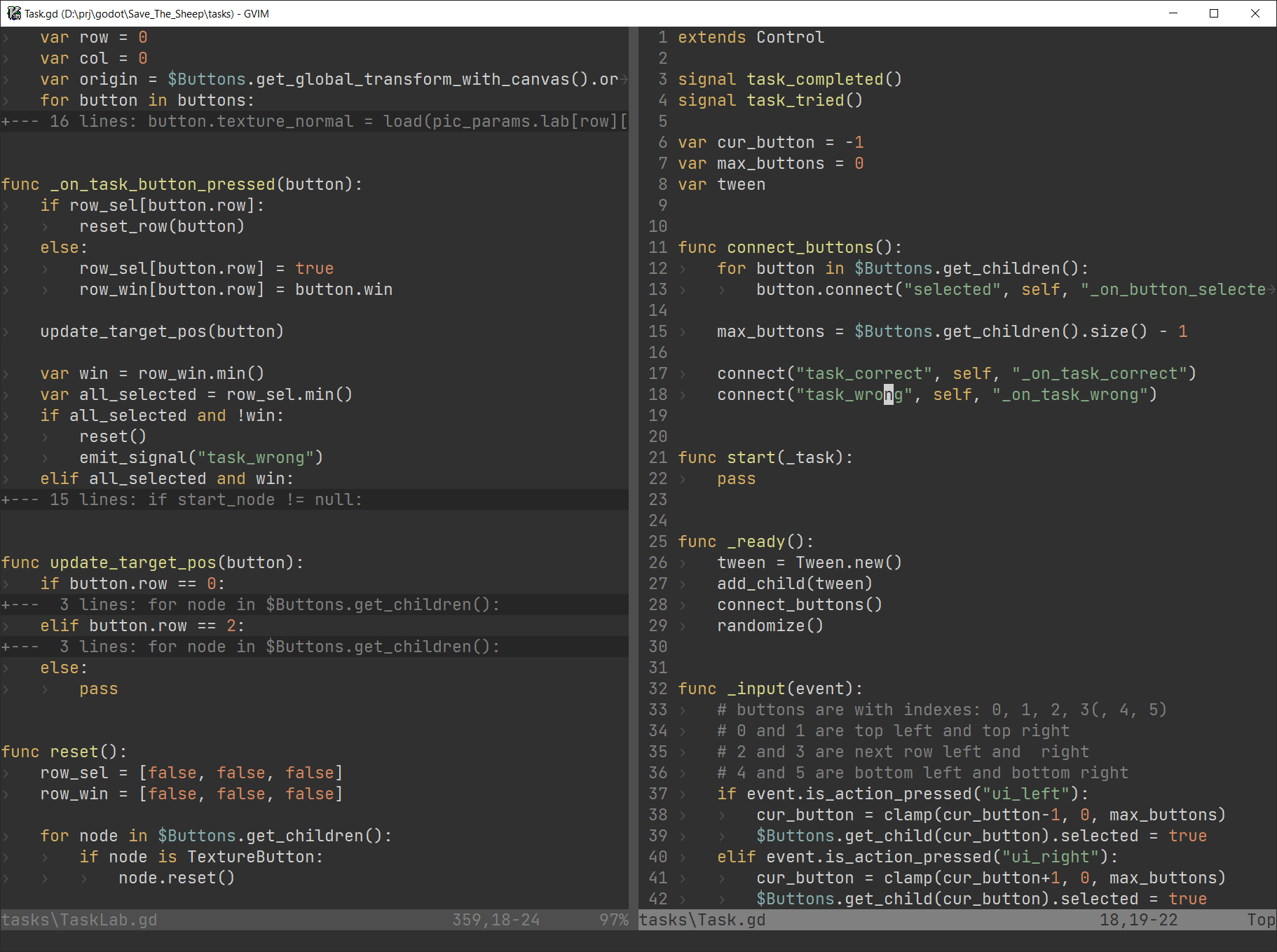
Task: Click 'signal task_tried()' text
Action: pos(770,100)
